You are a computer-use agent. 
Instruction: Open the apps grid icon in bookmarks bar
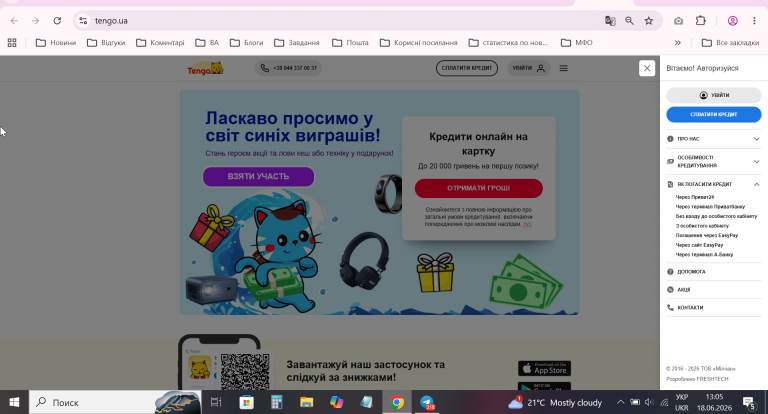pos(12,43)
